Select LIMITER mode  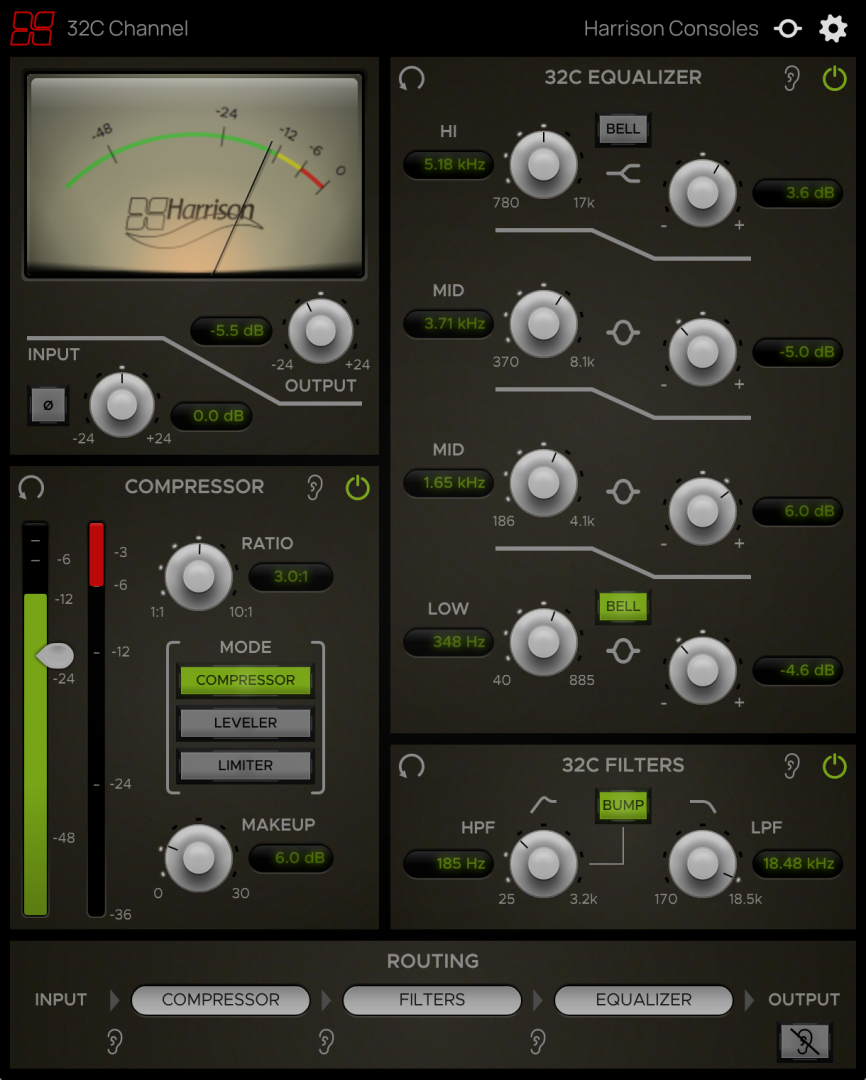245,765
